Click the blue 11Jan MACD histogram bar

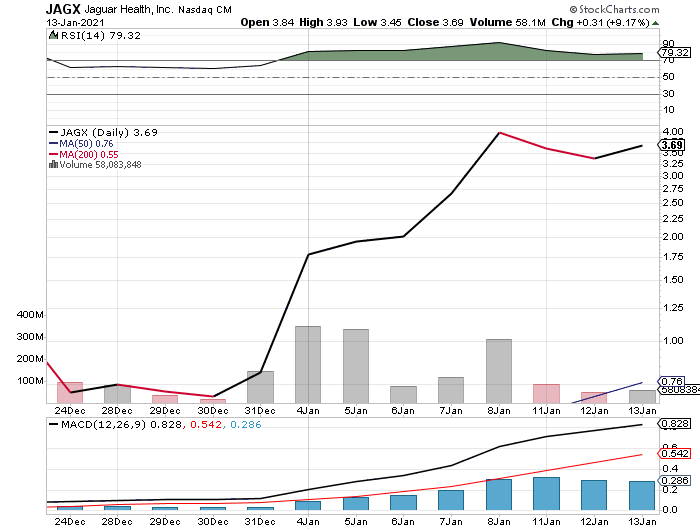coord(546,494)
